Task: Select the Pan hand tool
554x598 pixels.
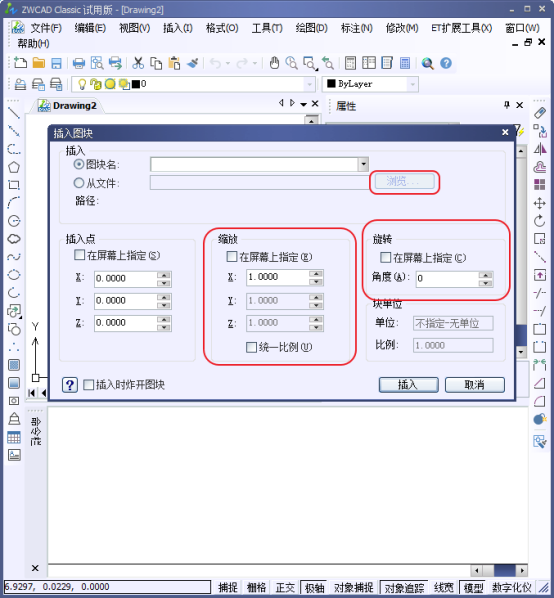Action: click(x=274, y=63)
